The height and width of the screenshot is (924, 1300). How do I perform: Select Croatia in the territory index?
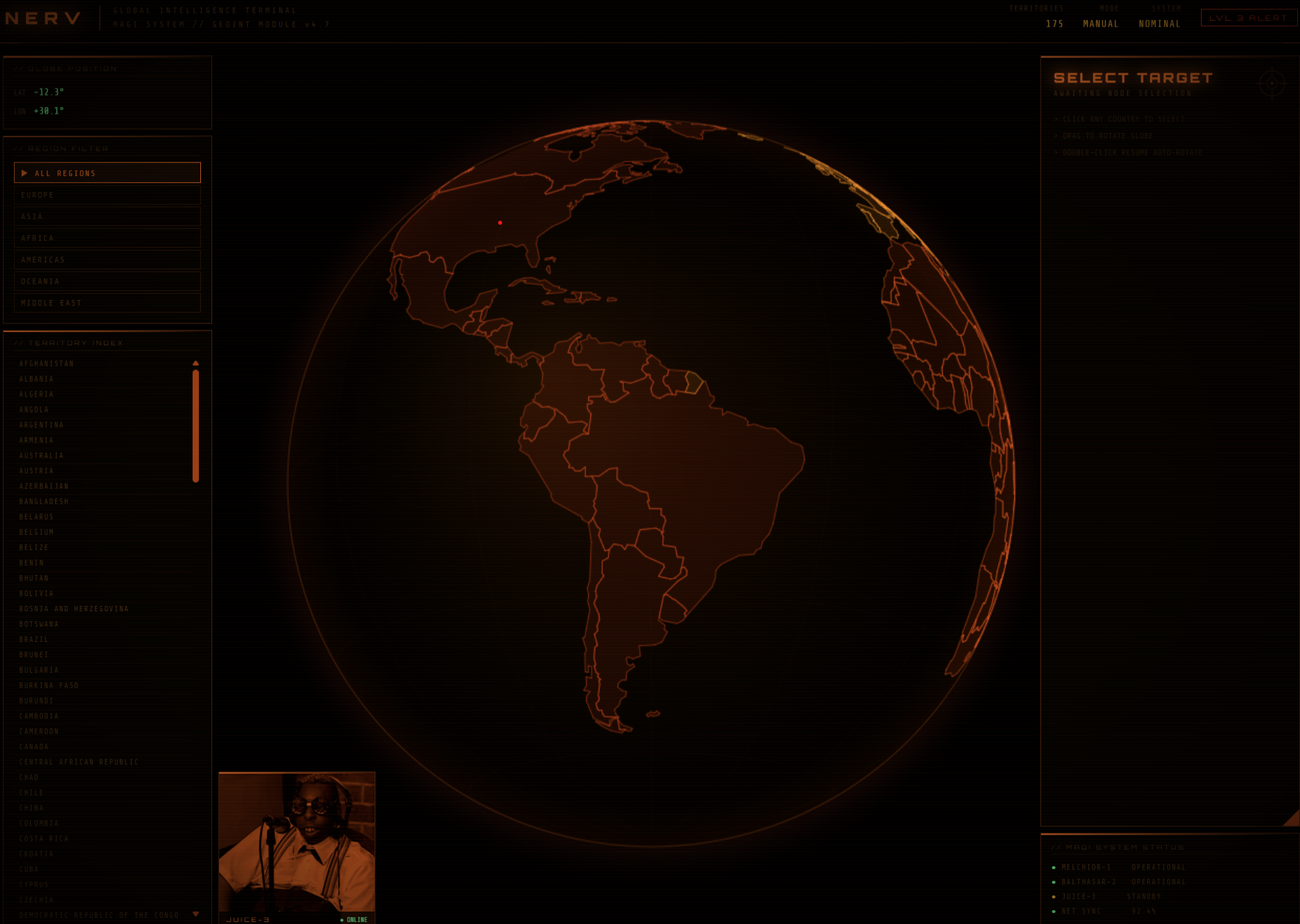click(x=102, y=855)
